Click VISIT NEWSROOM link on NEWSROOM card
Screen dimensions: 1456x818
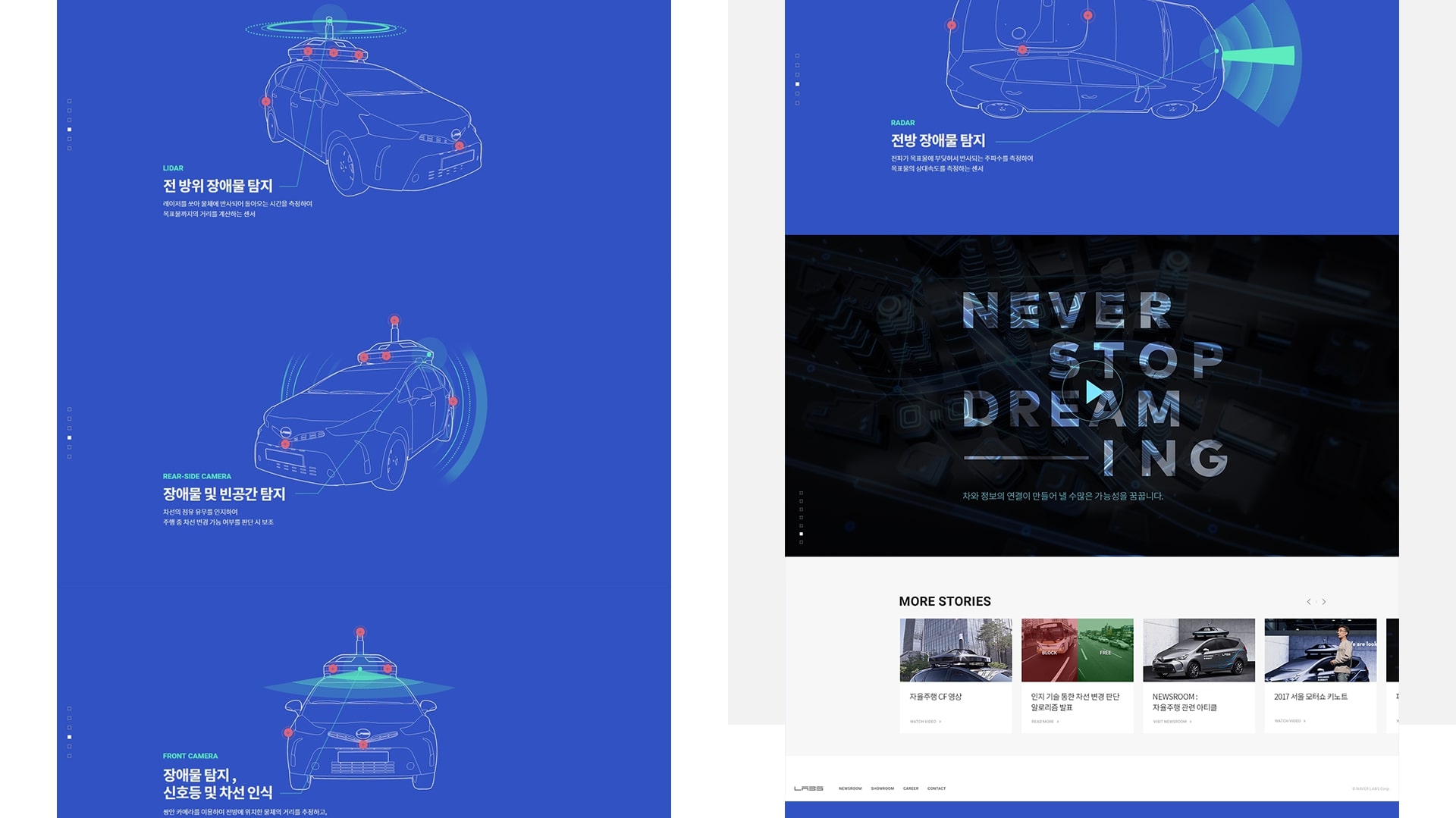click(1172, 722)
